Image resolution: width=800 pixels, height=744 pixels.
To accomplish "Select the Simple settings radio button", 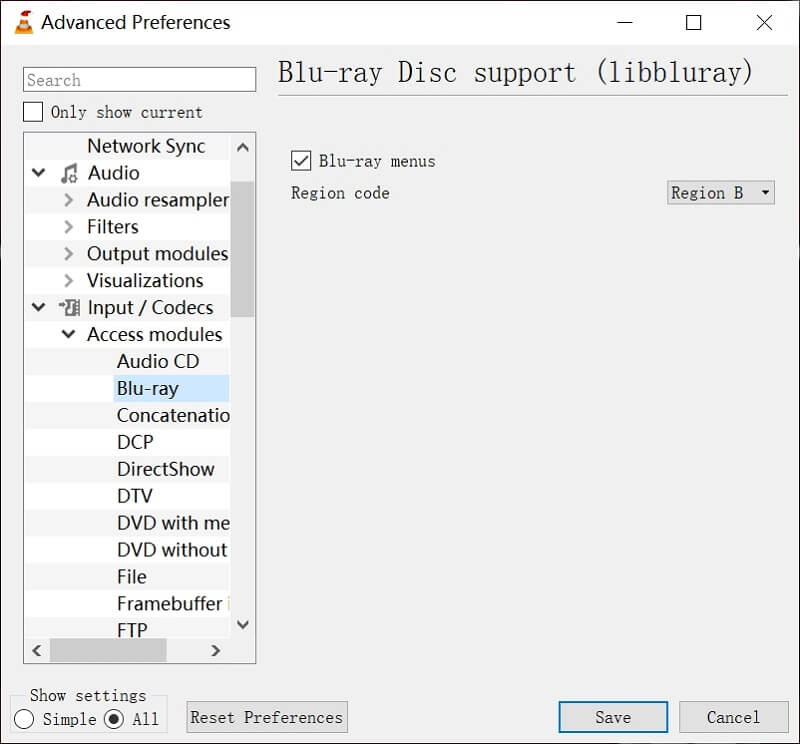I will pyautogui.click(x=24, y=719).
